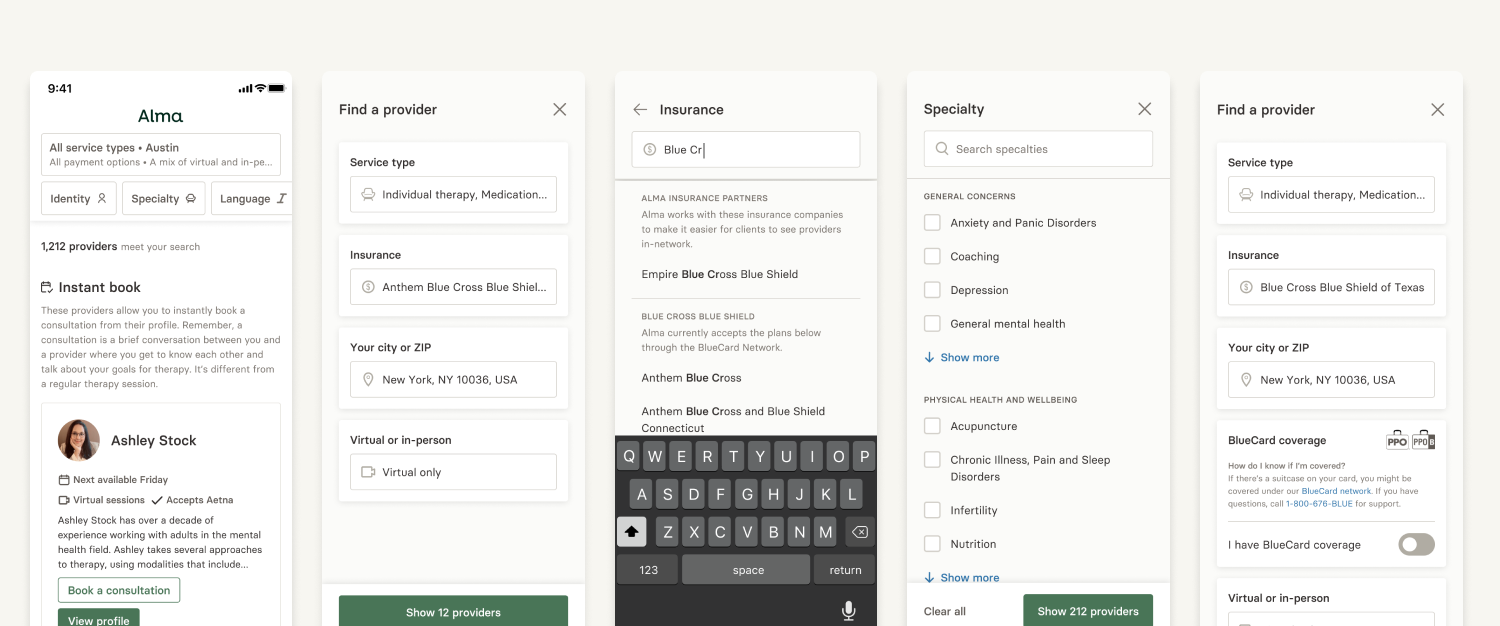Click the insurance search field with Blue Cr

click(746, 149)
